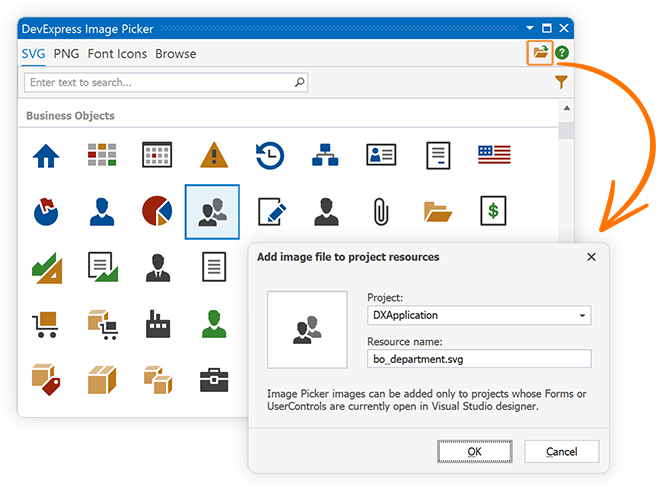Screen dimensions: 656x490
Task: Click the add-to-project-resources folder button
Action: tap(540, 52)
